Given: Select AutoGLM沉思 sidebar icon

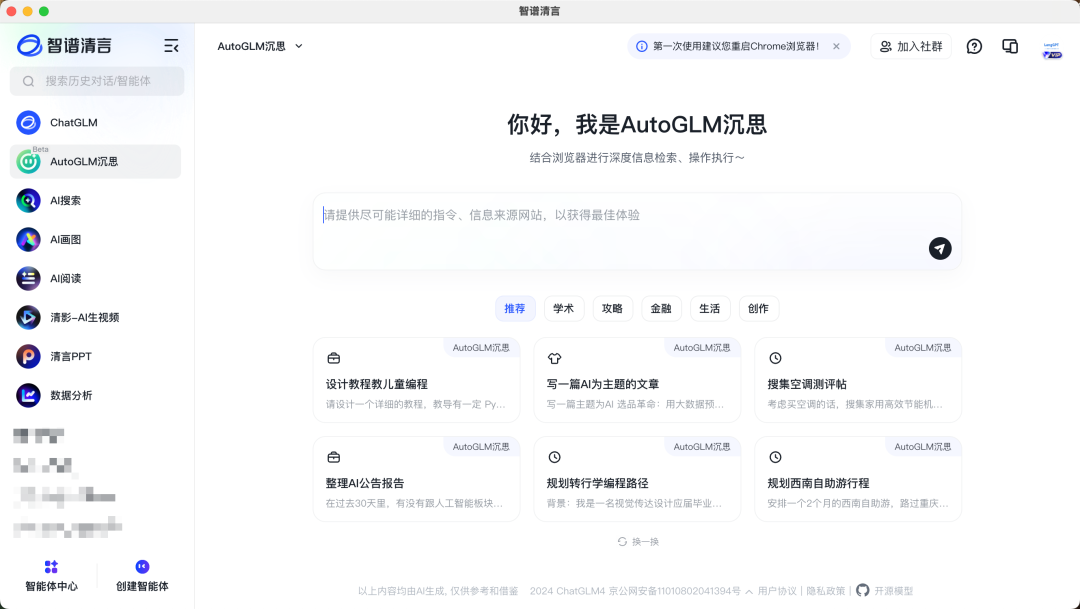Looking at the screenshot, I should point(28,162).
